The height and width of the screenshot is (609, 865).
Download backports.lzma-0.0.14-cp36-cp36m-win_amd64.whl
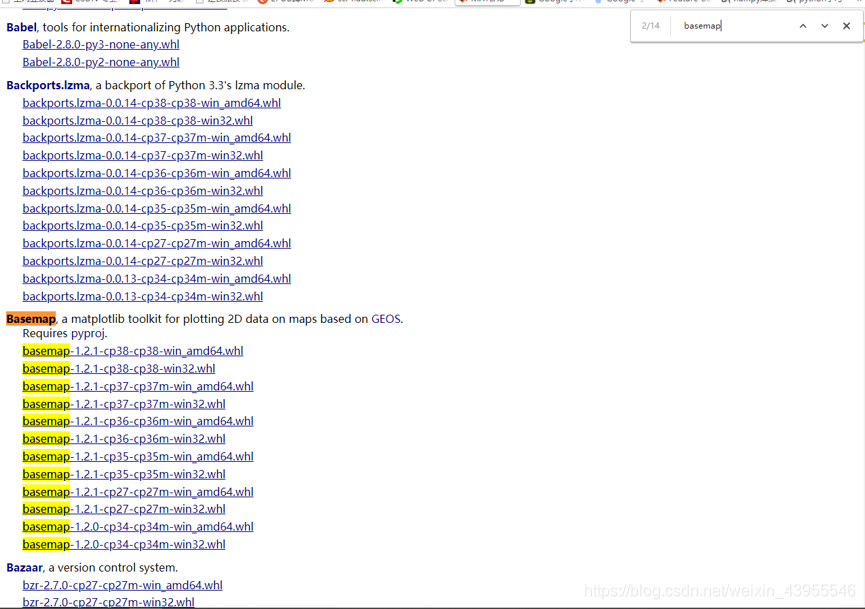[157, 173]
